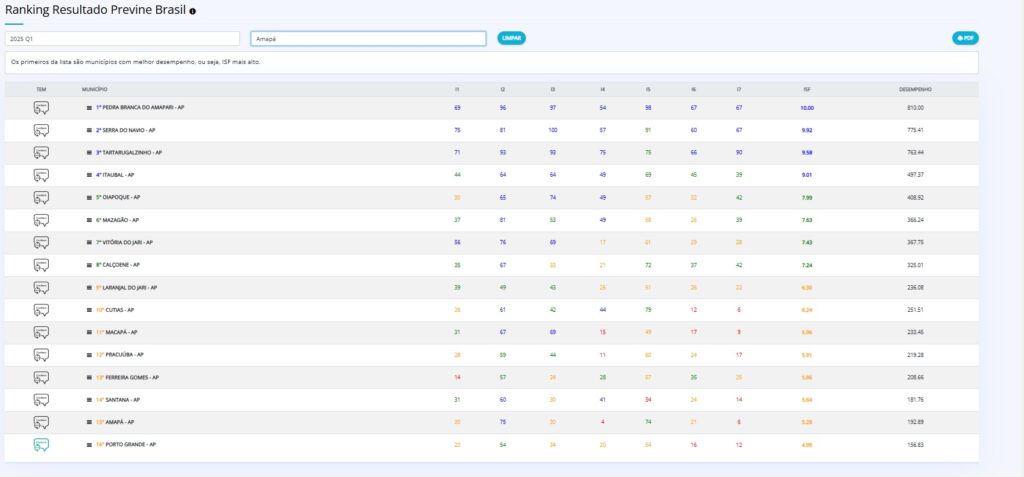
Task: Click the Mazagão - AP municipality name
Action: pyautogui.click(x=118, y=220)
